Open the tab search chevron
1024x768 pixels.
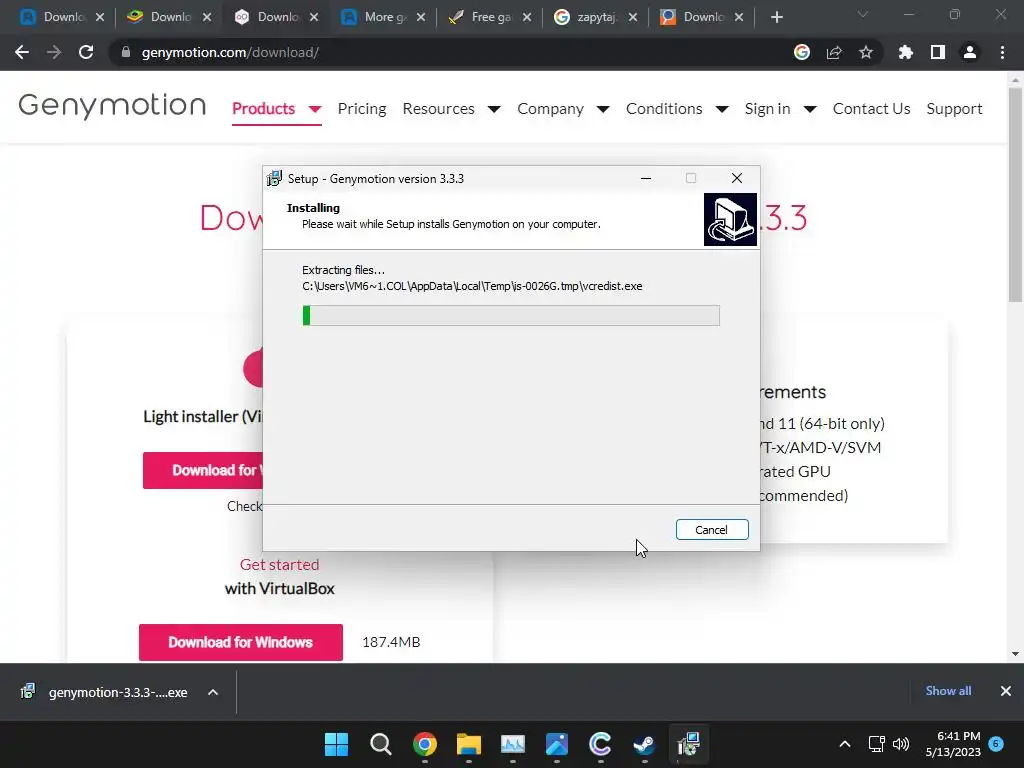point(863,14)
